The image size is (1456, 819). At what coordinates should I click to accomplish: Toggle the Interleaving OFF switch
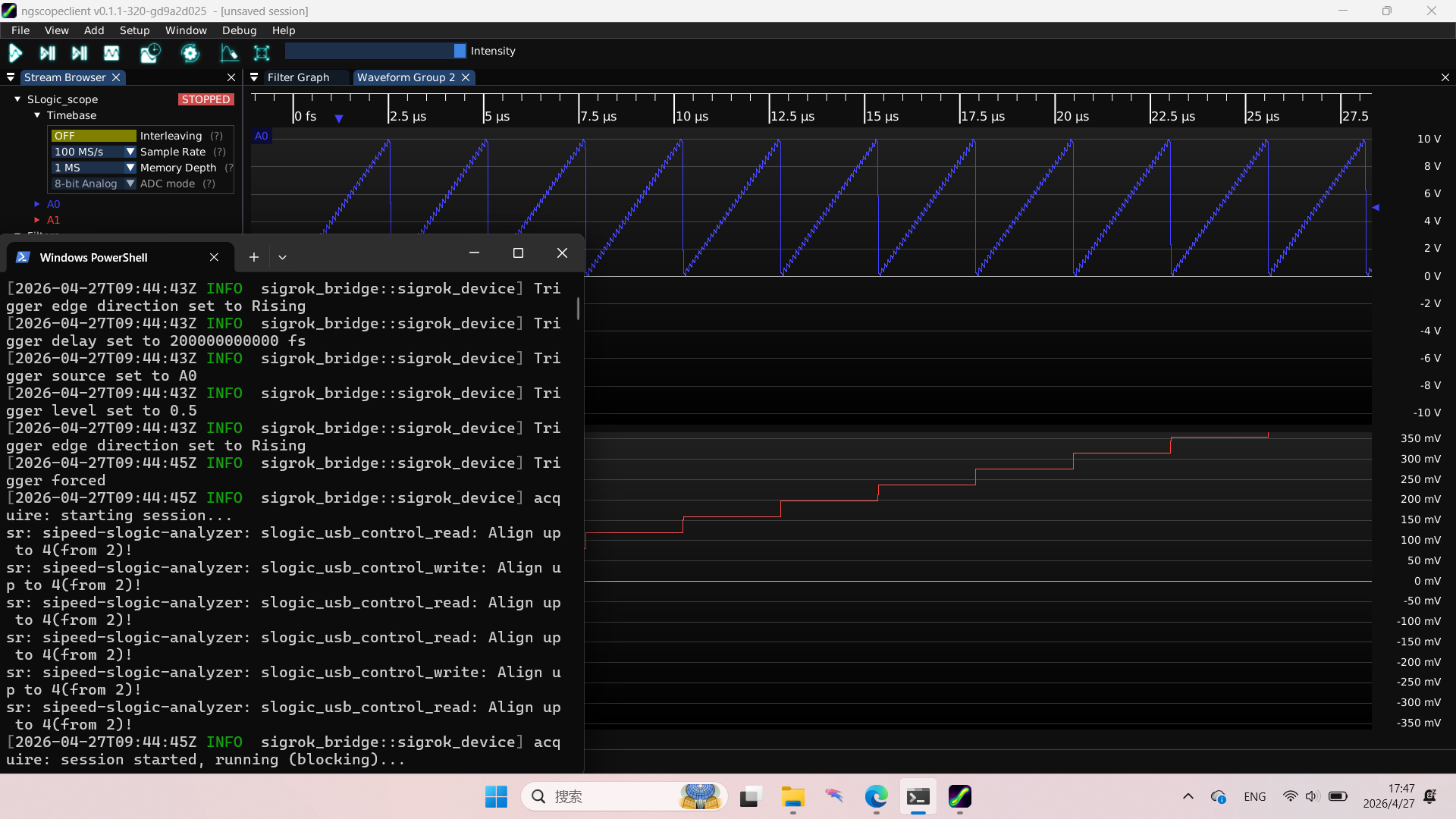[93, 136]
